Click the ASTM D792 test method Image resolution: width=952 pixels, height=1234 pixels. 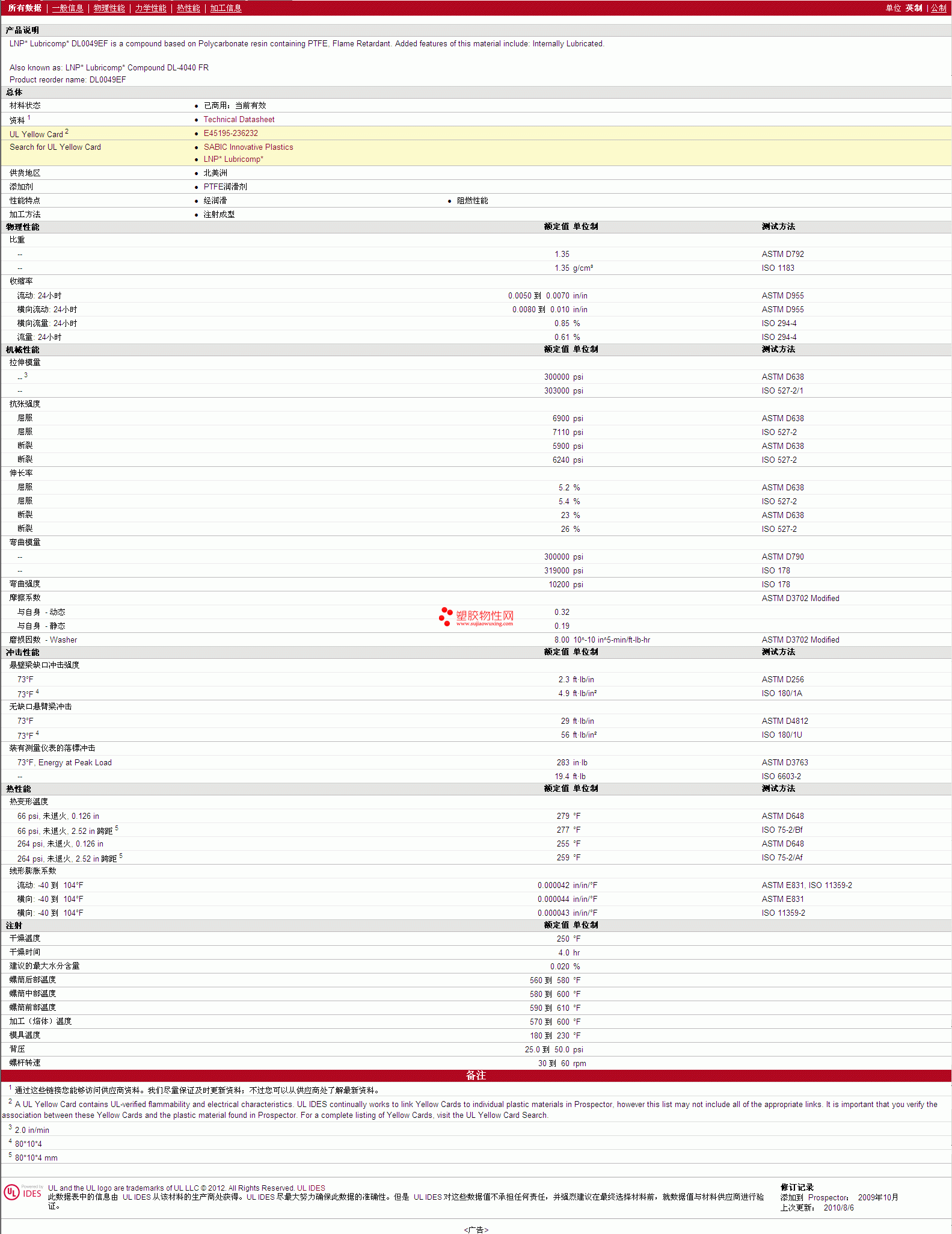click(782, 255)
